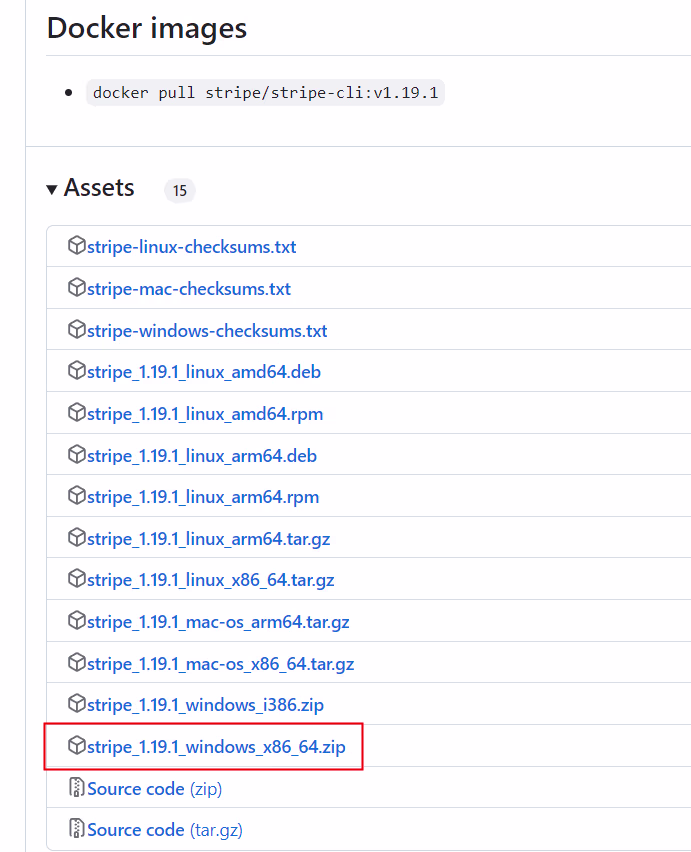Click package icon beside linux_x86_64.tar.gz

77,579
